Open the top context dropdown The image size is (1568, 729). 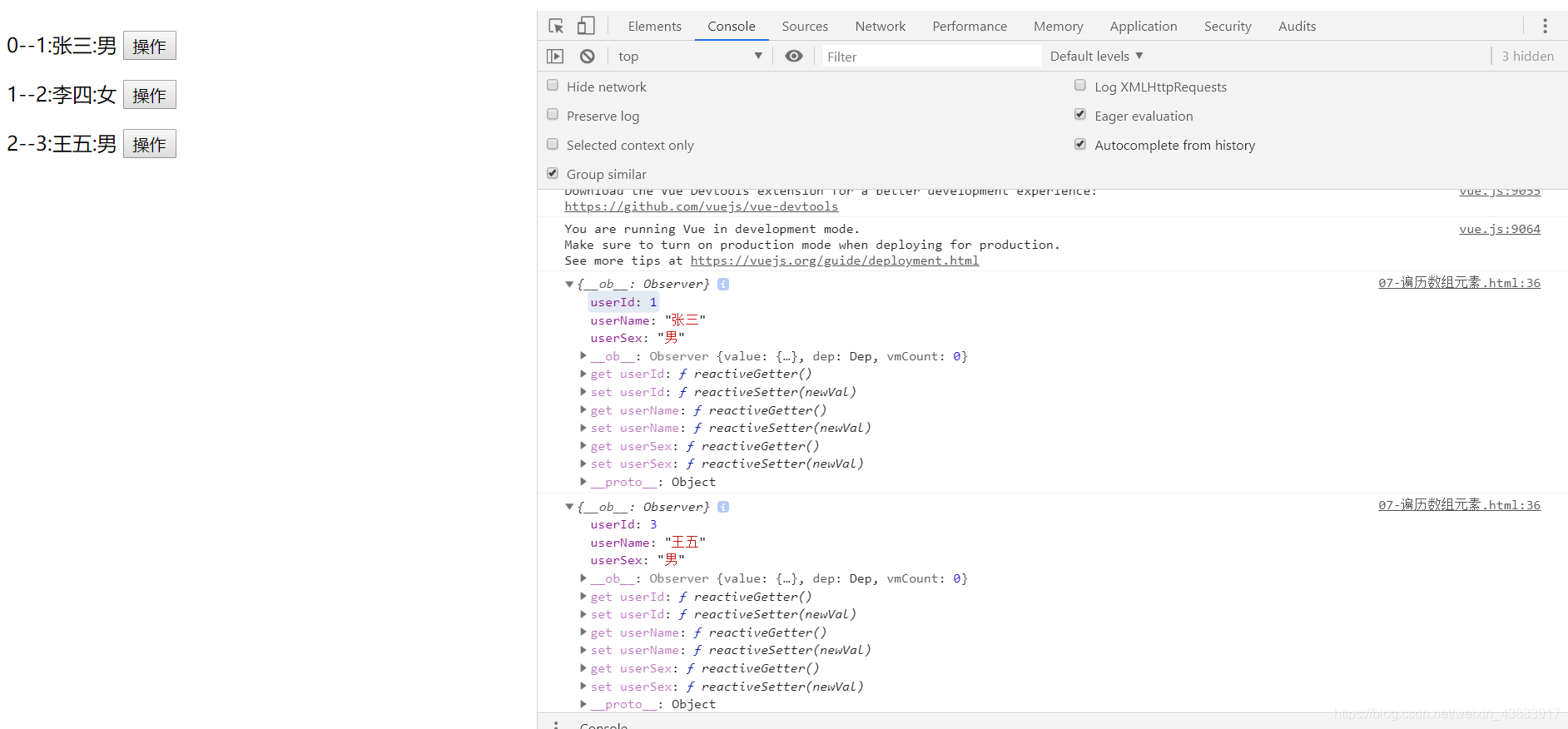690,56
